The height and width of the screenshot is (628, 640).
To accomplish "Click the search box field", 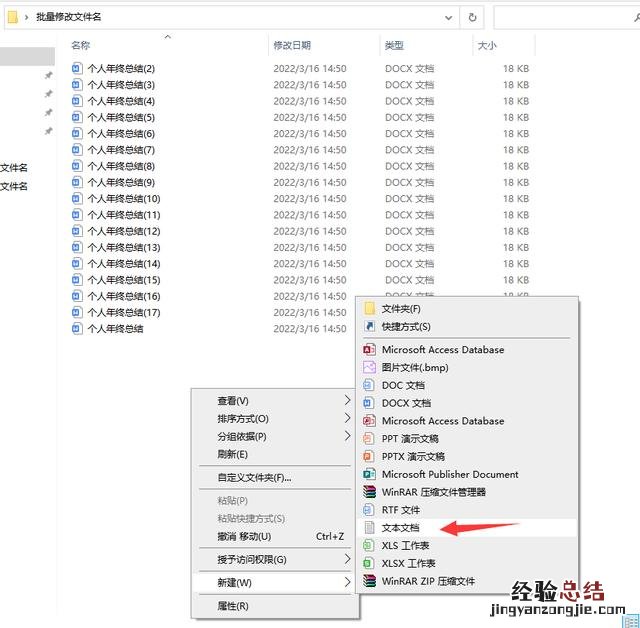I will (x=566, y=17).
